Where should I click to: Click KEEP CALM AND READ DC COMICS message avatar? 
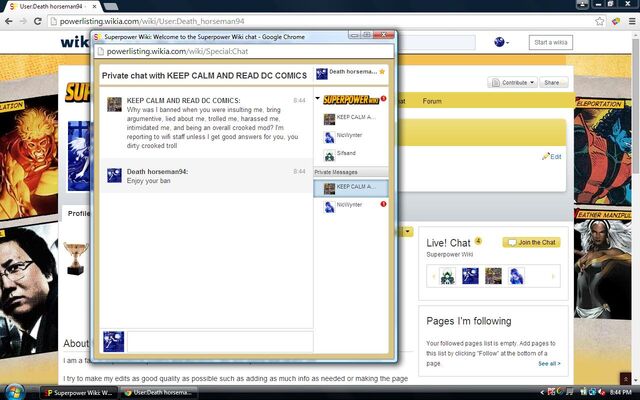coord(114,104)
